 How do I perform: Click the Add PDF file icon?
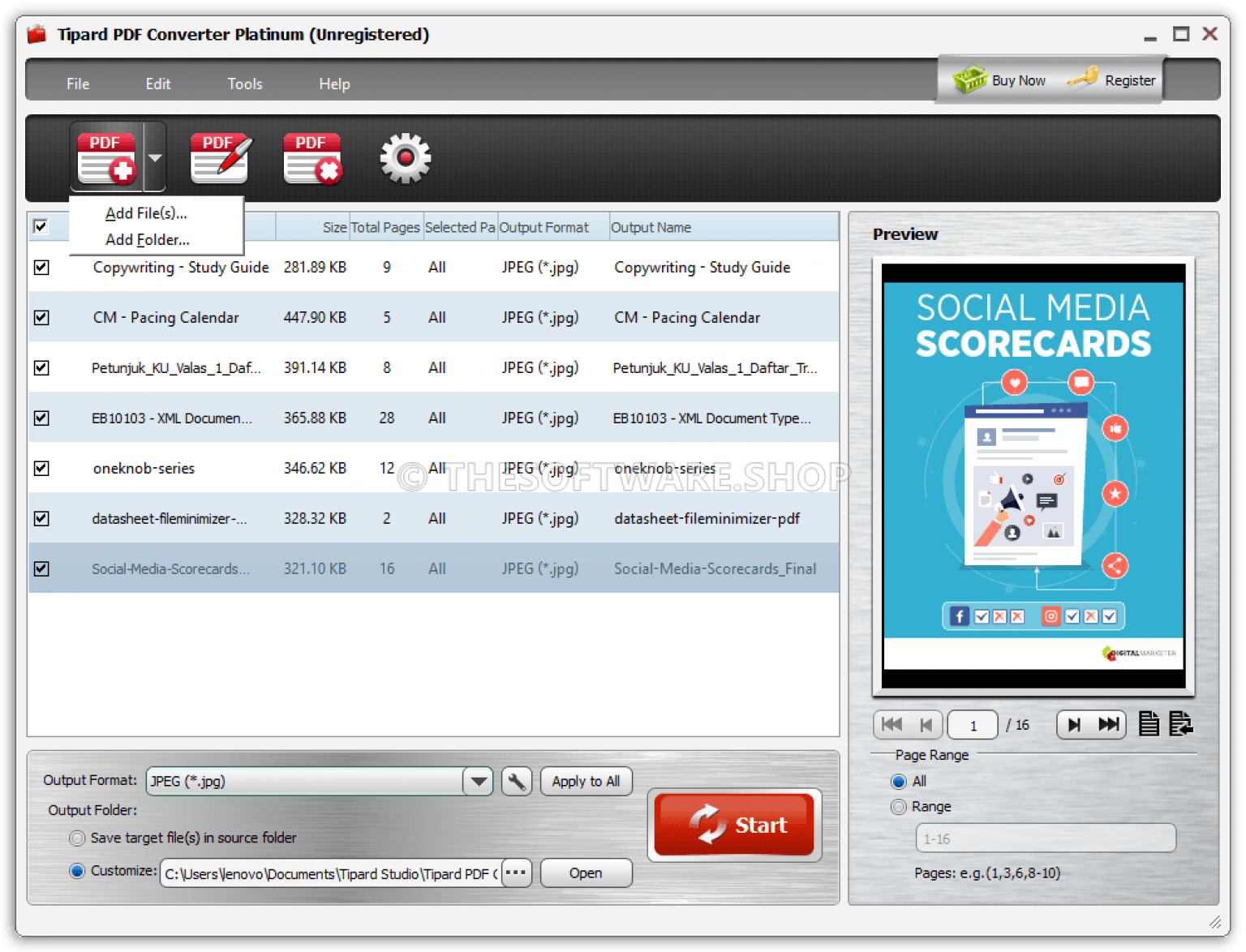[x=106, y=158]
